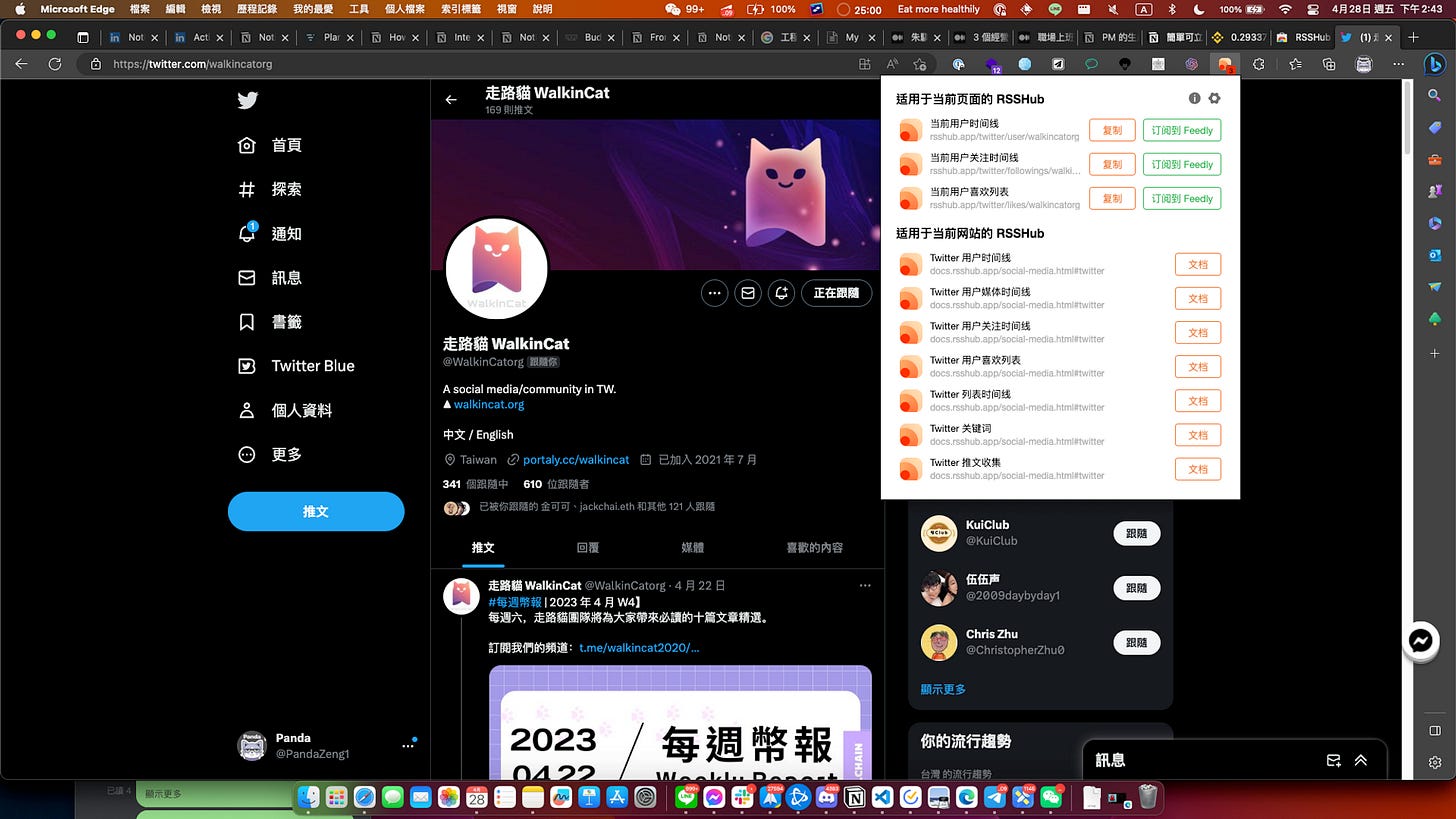
Task: Open 訊息 messages envelope icon
Action: click(x=247, y=277)
